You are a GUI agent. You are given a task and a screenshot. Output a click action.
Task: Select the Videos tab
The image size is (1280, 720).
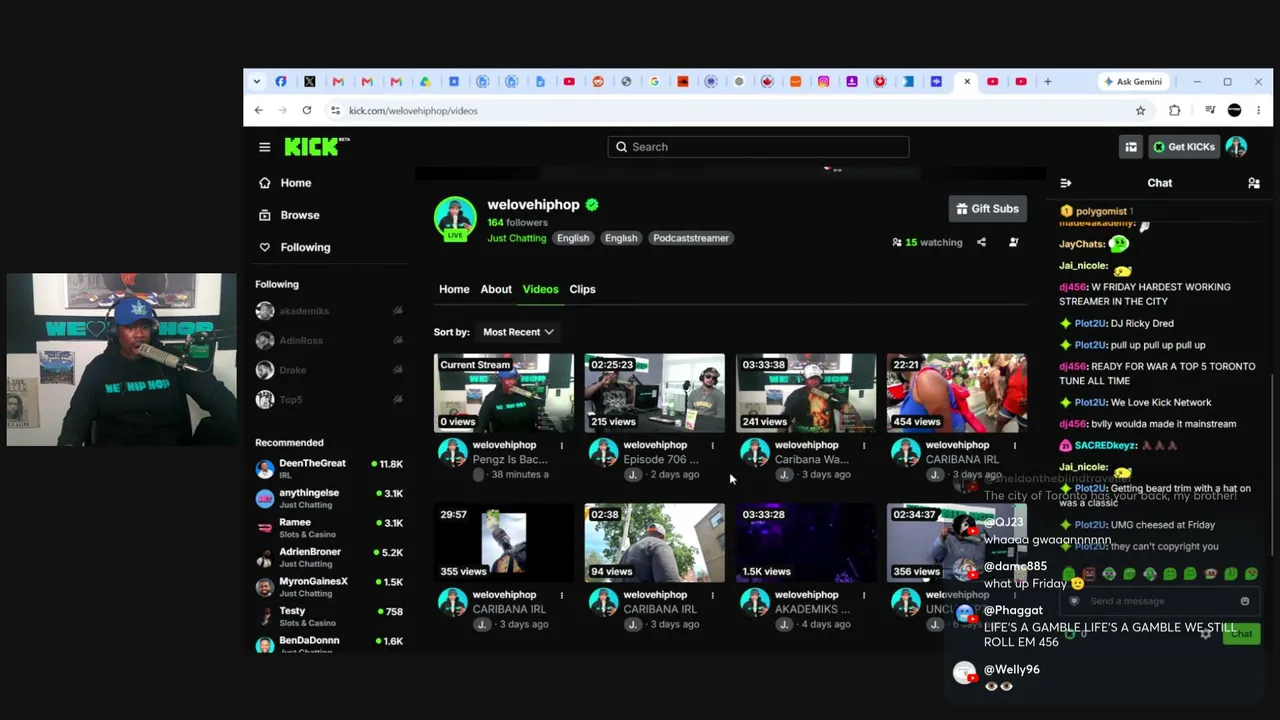540,289
